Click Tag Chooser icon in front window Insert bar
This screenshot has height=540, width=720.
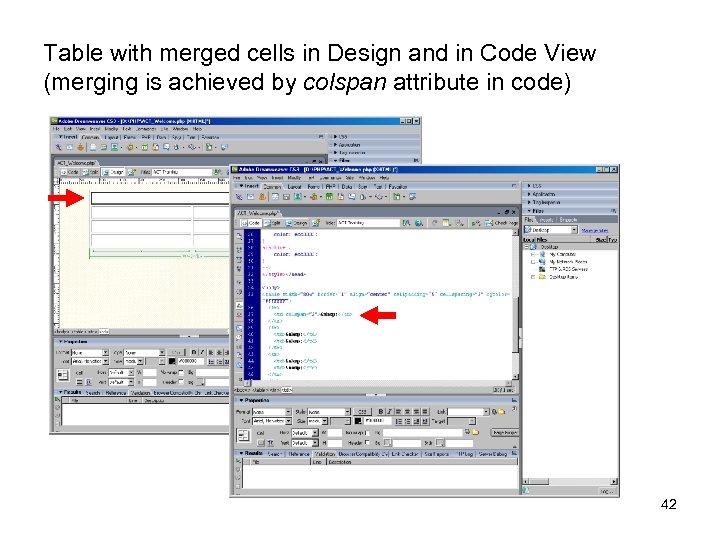coord(412,197)
